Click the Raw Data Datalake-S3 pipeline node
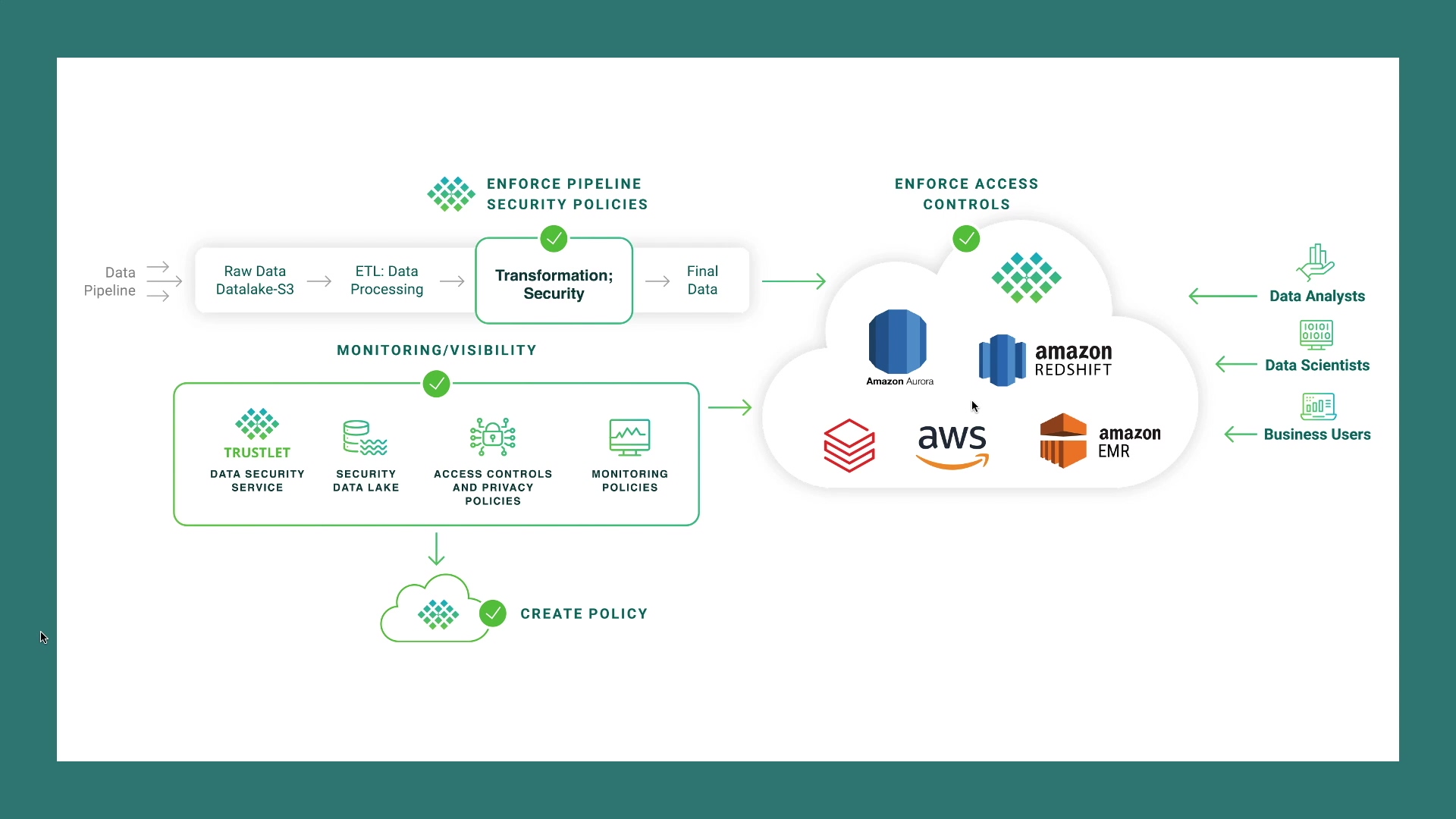Image resolution: width=1456 pixels, height=819 pixels. pos(254,280)
